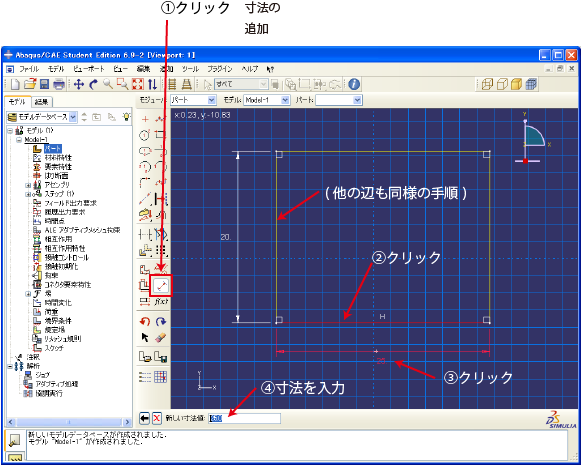The width and height of the screenshot is (581, 466).
Task: Open the モデル menu
Action: [56, 69]
